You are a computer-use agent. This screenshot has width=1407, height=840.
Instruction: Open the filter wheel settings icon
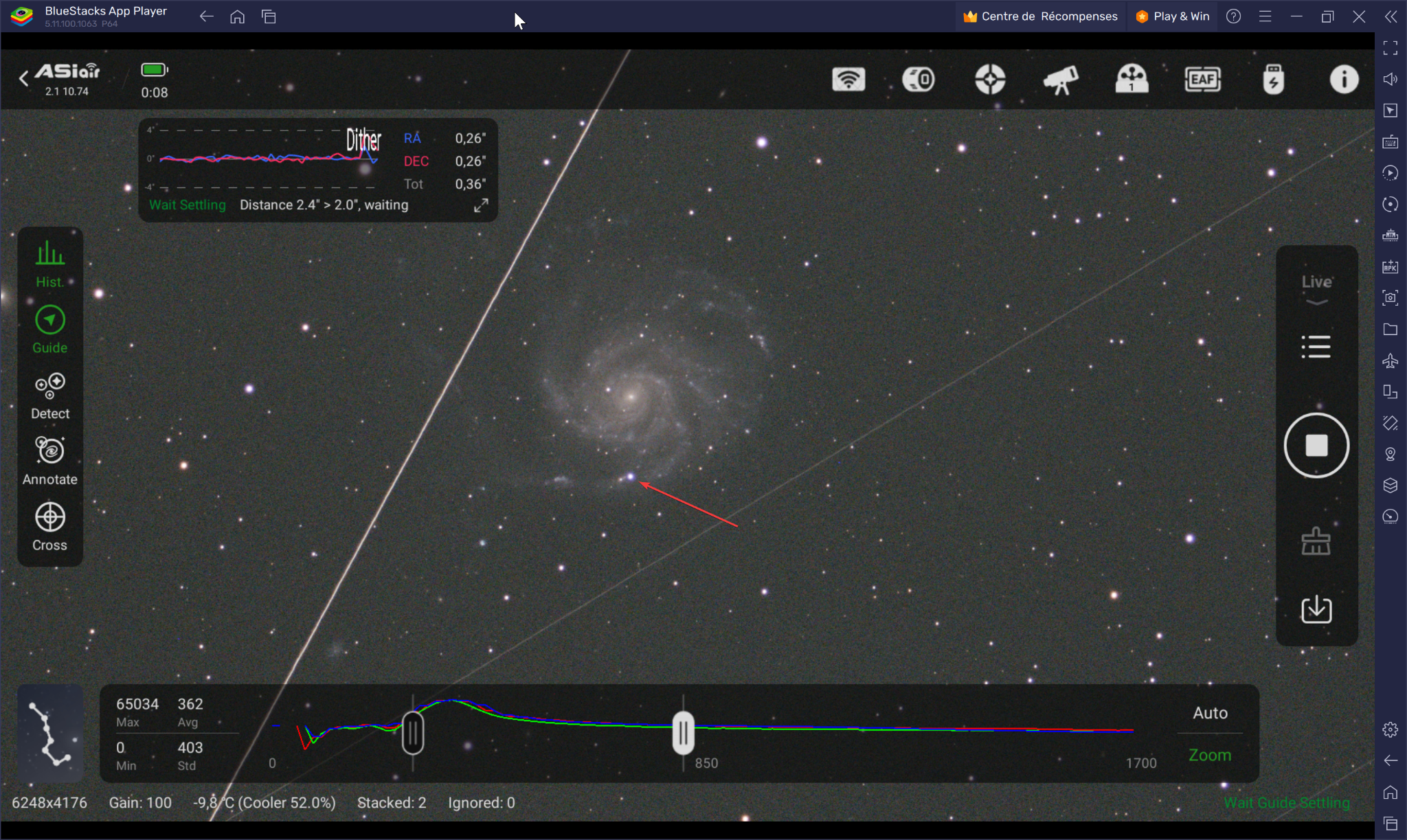(1132, 80)
